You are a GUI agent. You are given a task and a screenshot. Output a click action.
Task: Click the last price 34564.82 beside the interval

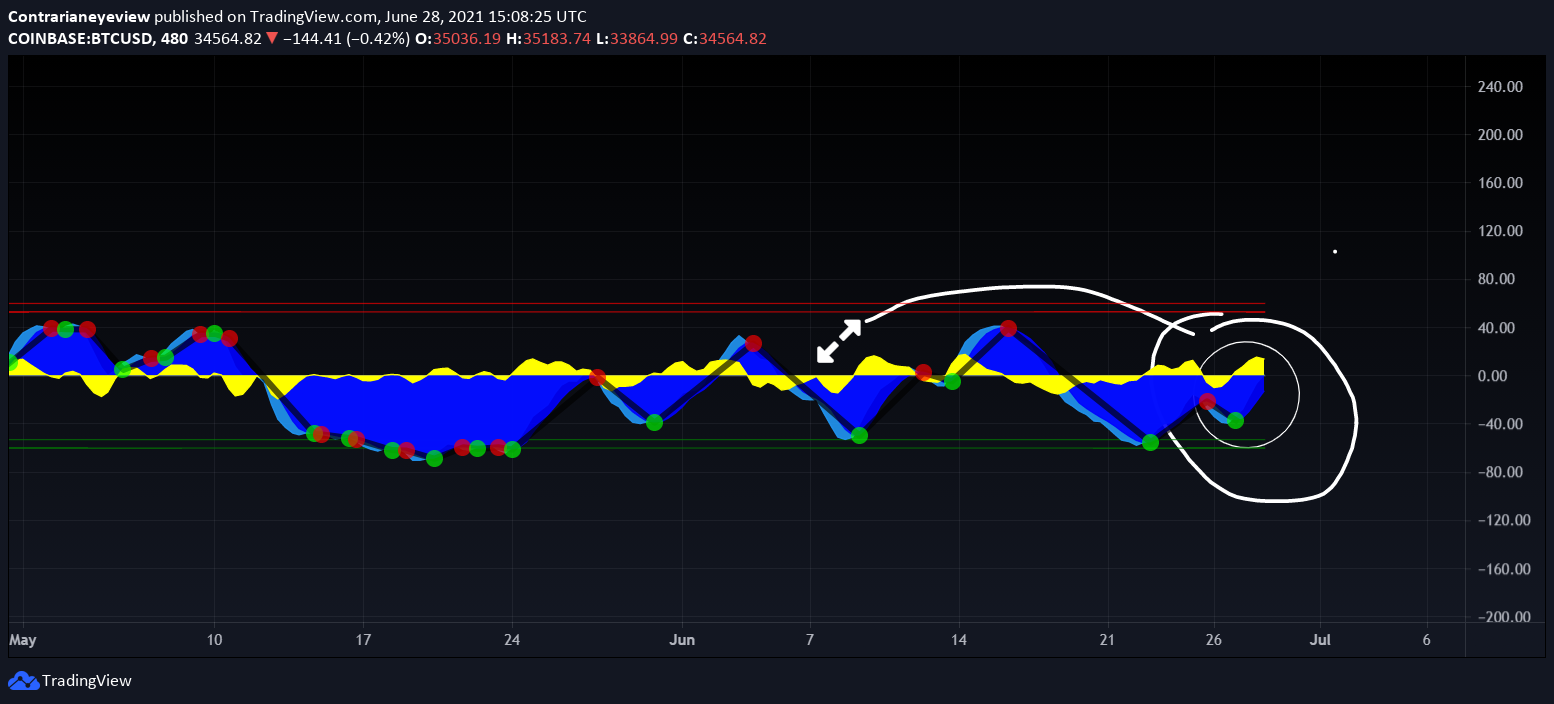[229, 39]
